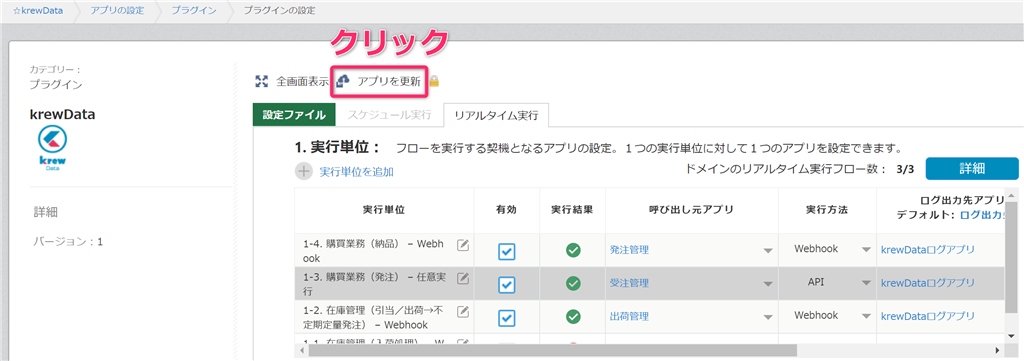Click the 詳細 label in sidebar

[47, 212]
